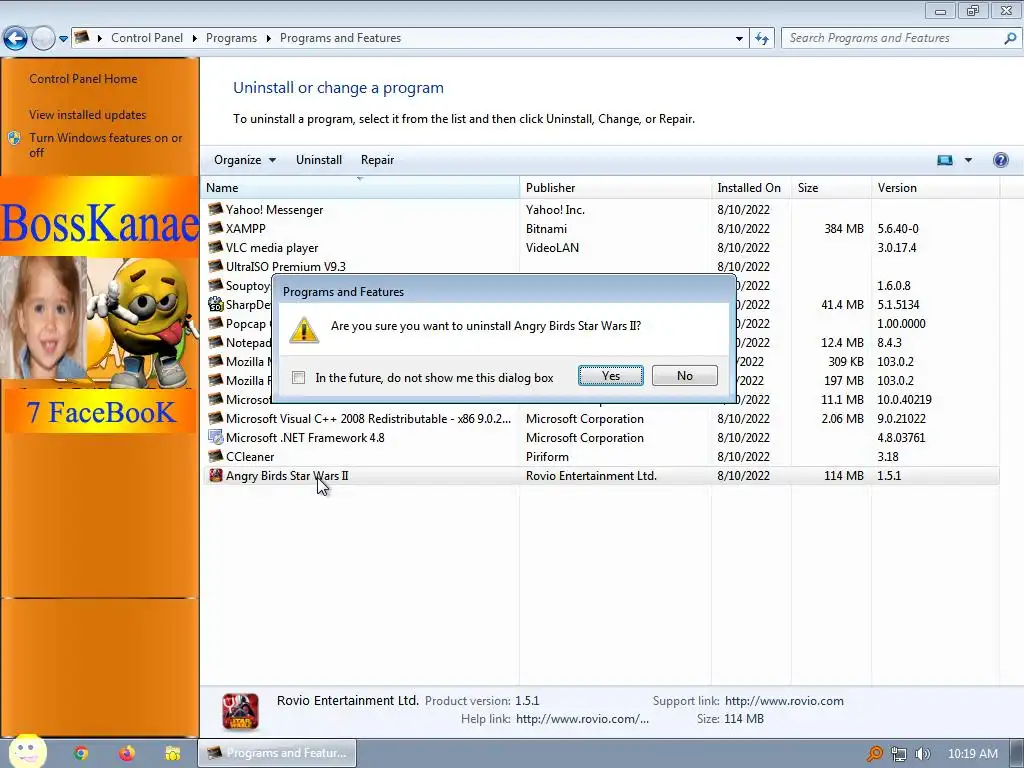
Task: Click the VLC media player icon
Action: pyautogui.click(x=215, y=247)
